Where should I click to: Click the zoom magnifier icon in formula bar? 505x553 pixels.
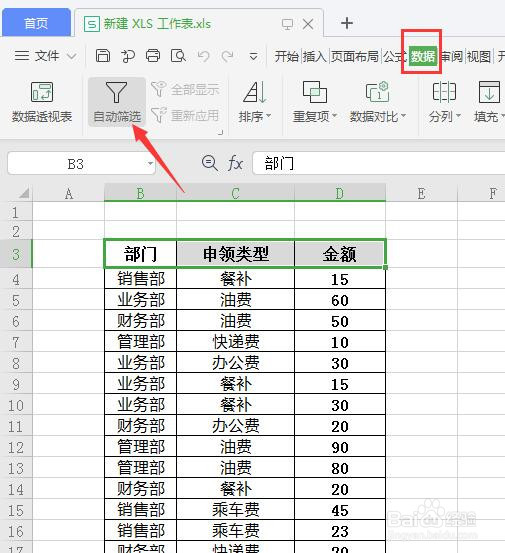[x=209, y=163]
